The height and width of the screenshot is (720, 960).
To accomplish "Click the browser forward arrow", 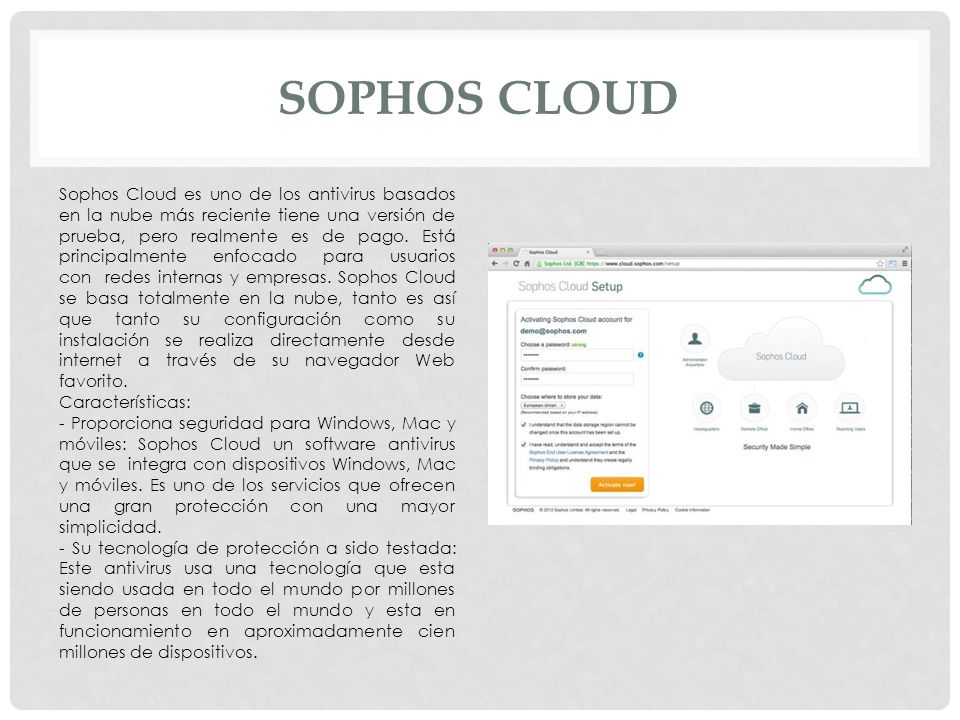I will pyautogui.click(x=506, y=263).
